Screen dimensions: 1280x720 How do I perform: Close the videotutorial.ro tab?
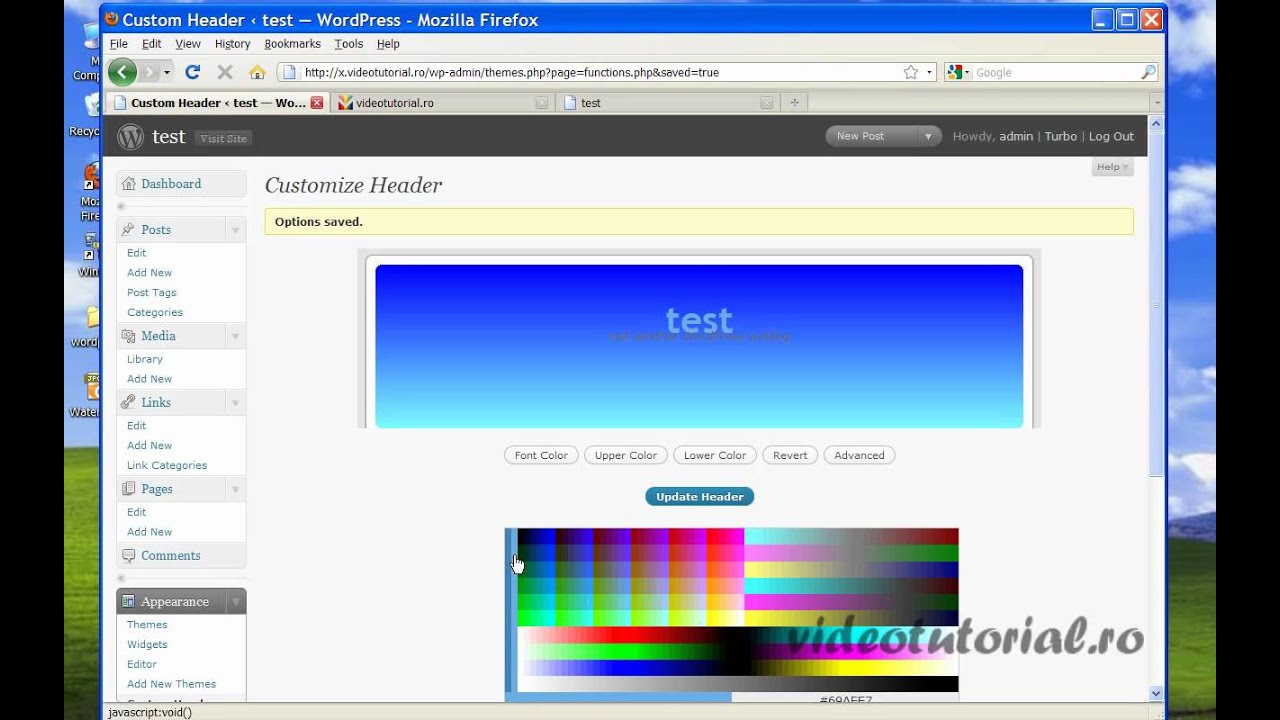[x=542, y=102]
